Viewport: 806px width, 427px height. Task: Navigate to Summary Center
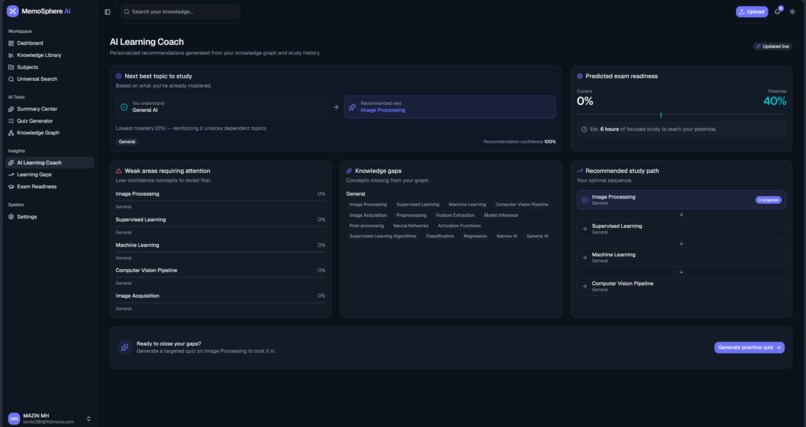pos(50,109)
